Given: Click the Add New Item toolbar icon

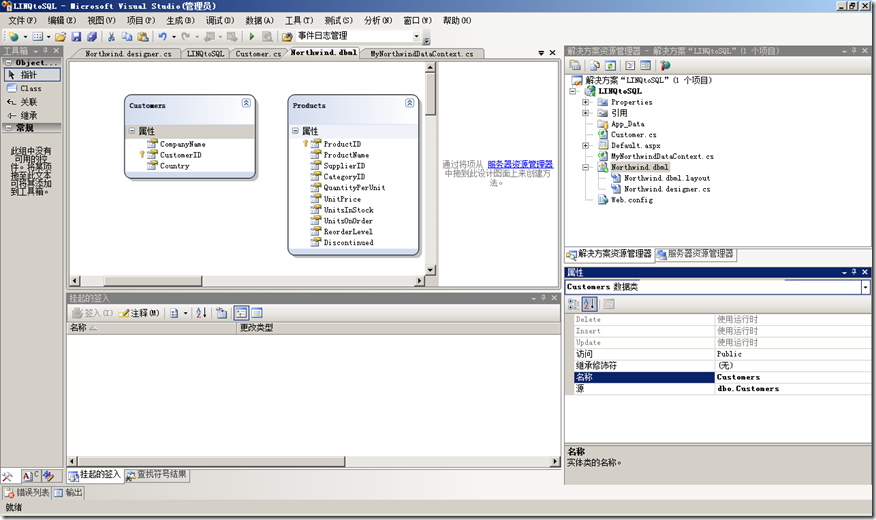Looking at the screenshot, I should point(37,37).
